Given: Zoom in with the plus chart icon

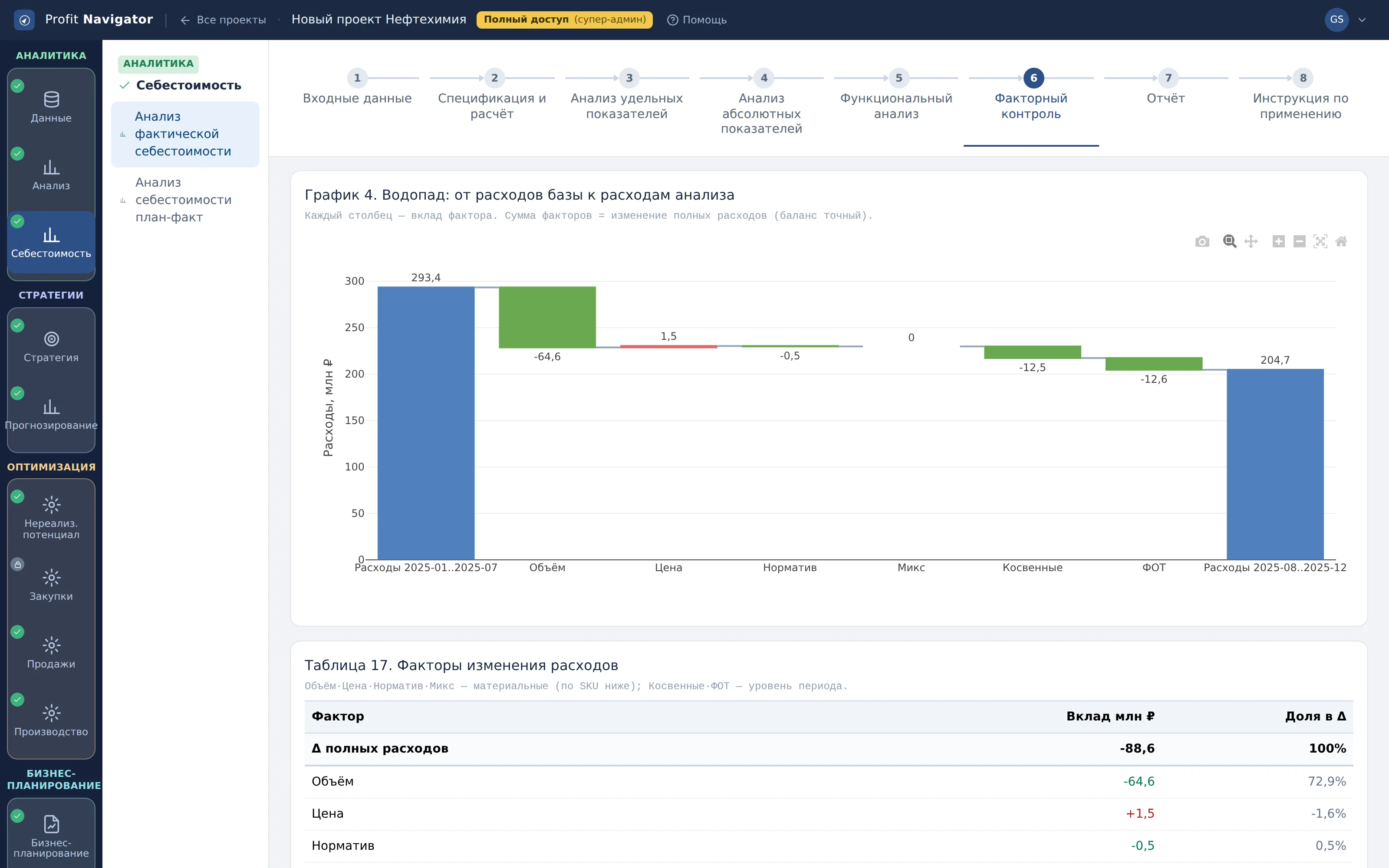Looking at the screenshot, I should 1278,242.
